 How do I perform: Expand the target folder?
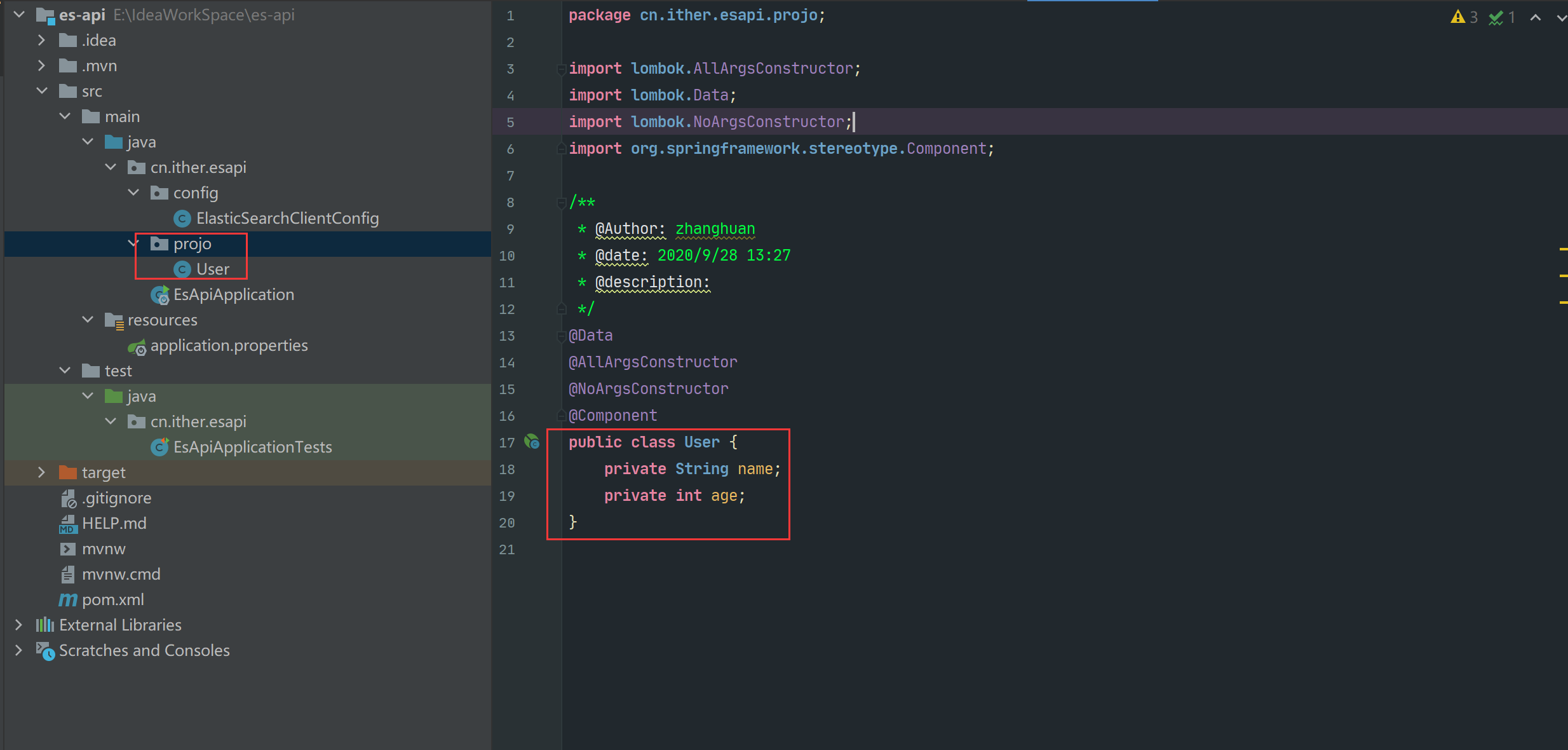[42, 472]
